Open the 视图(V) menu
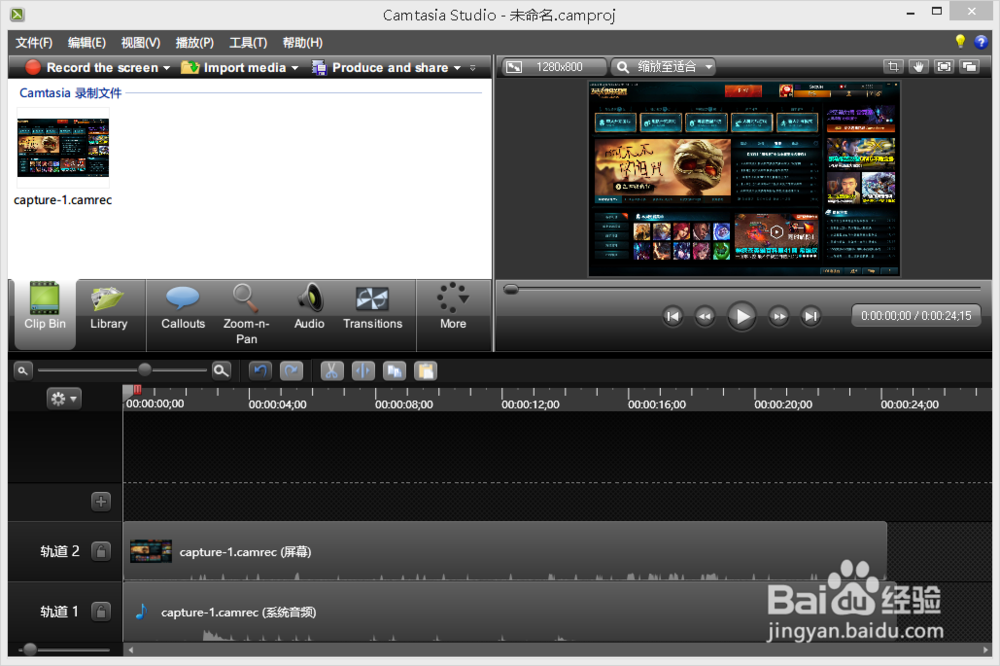 tap(140, 43)
